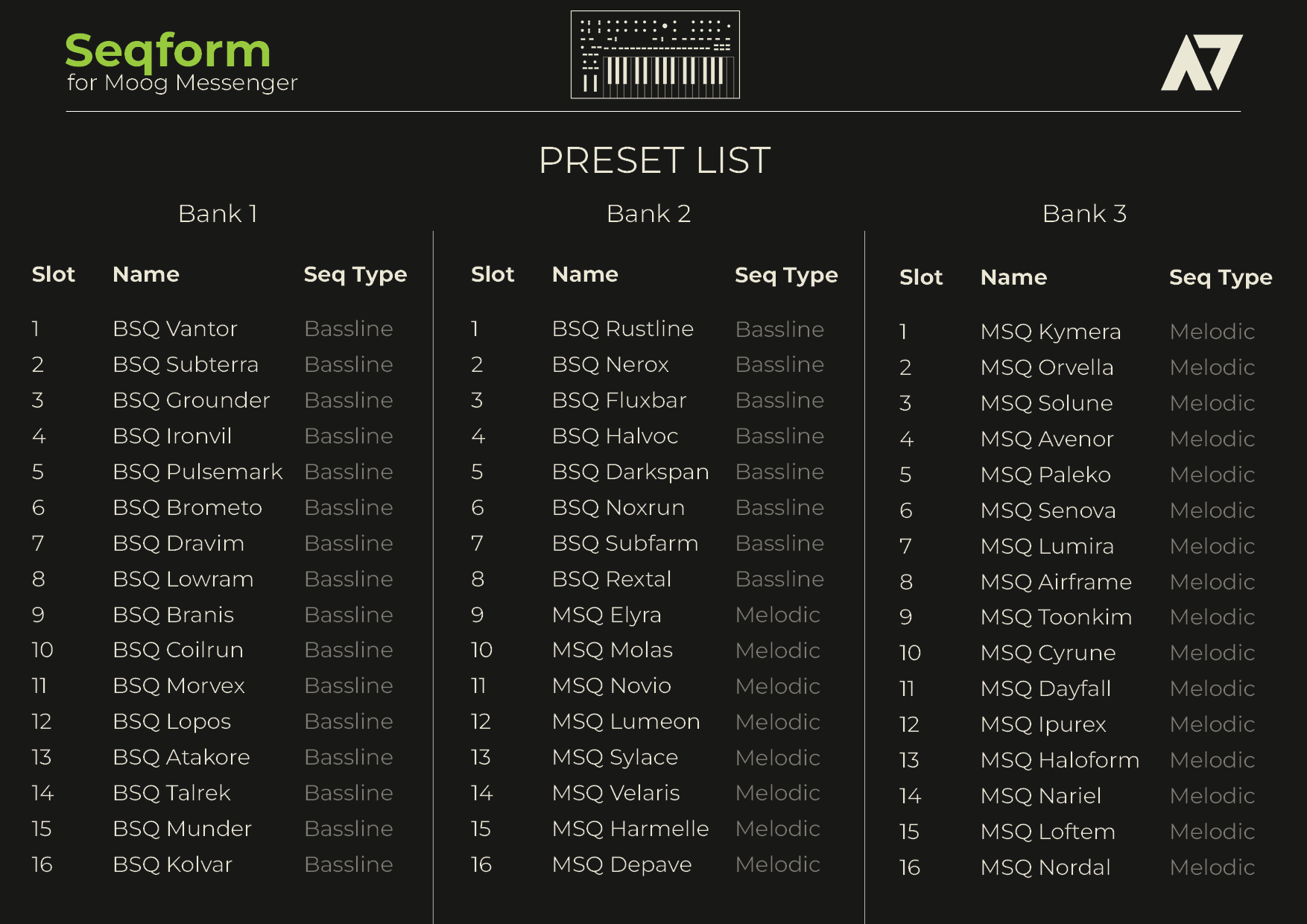Click the A7 logo icon
The height and width of the screenshot is (924, 1307).
click(x=1201, y=63)
